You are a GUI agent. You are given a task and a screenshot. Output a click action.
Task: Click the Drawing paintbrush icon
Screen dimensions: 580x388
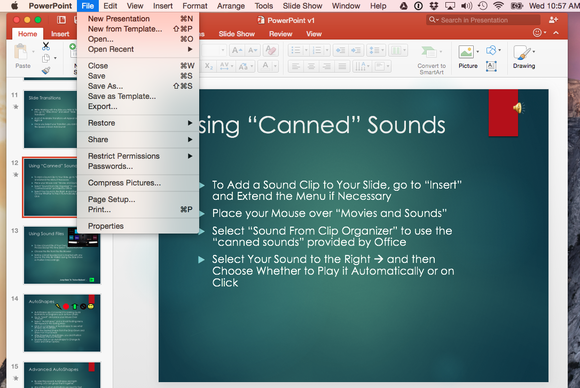[522, 53]
